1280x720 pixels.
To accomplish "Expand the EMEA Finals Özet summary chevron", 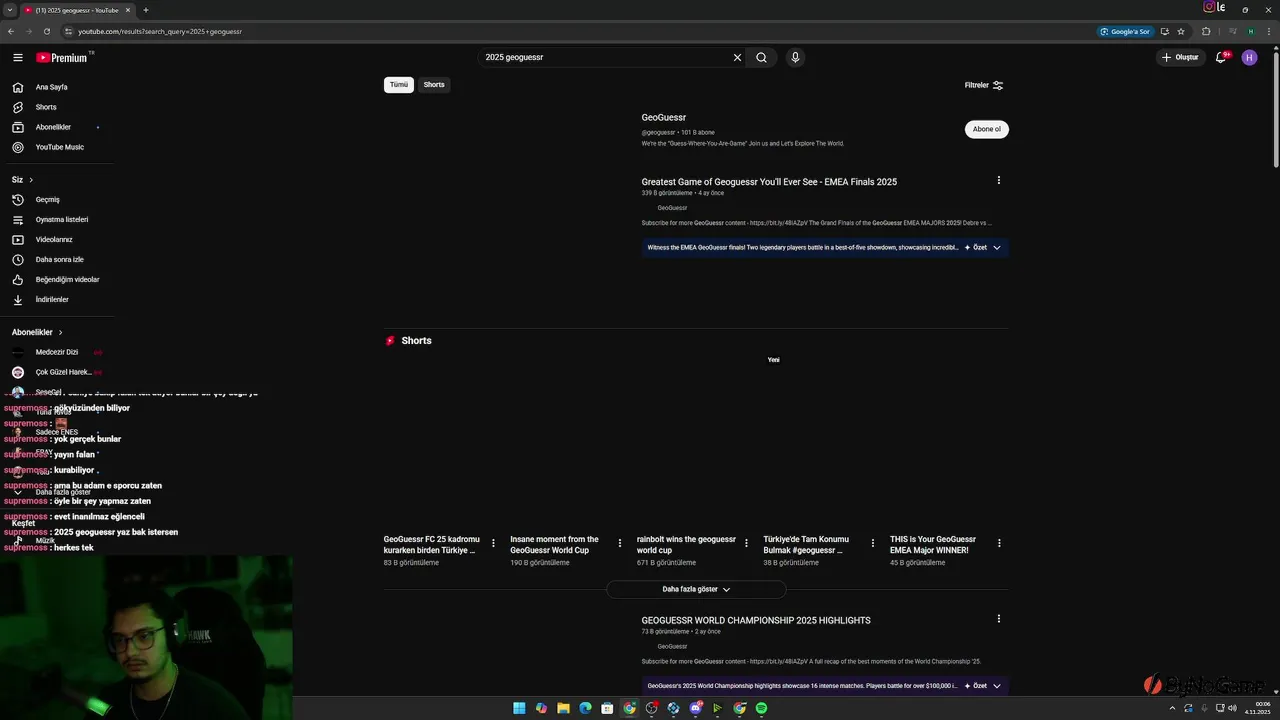I will 996,247.
